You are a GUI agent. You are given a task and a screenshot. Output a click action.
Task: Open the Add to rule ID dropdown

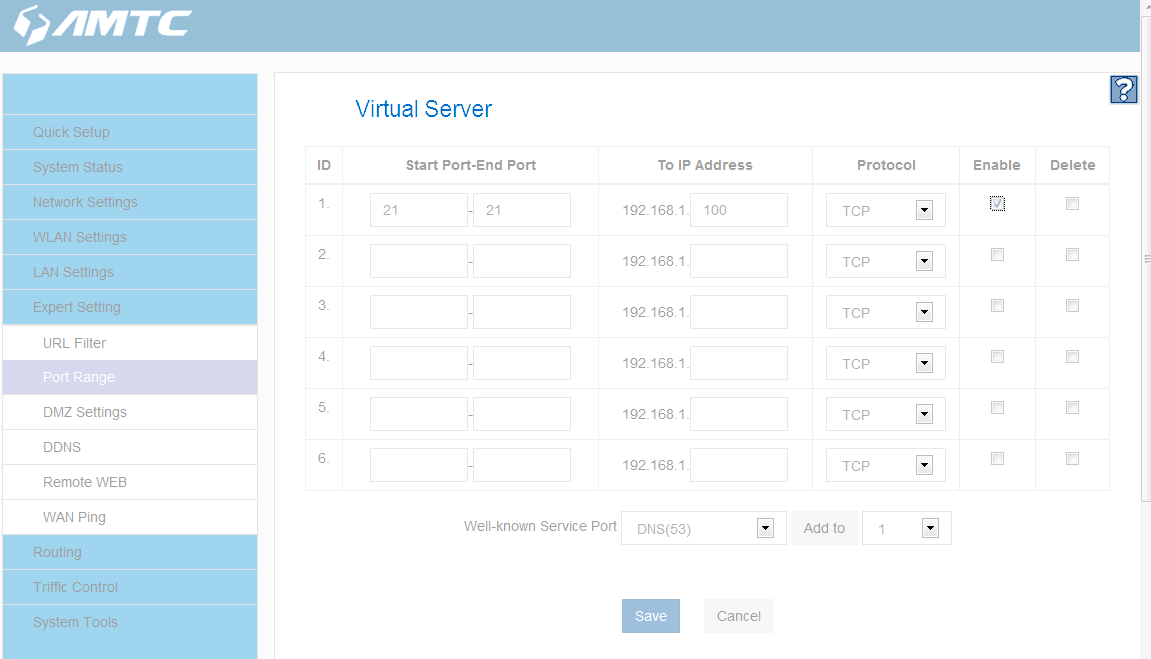tap(907, 528)
